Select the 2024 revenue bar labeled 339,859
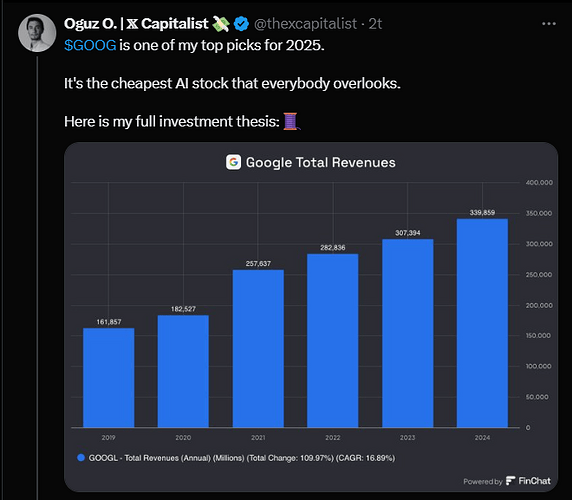Viewport: 572px width, 500px height. pyautogui.click(x=482, y=323)
